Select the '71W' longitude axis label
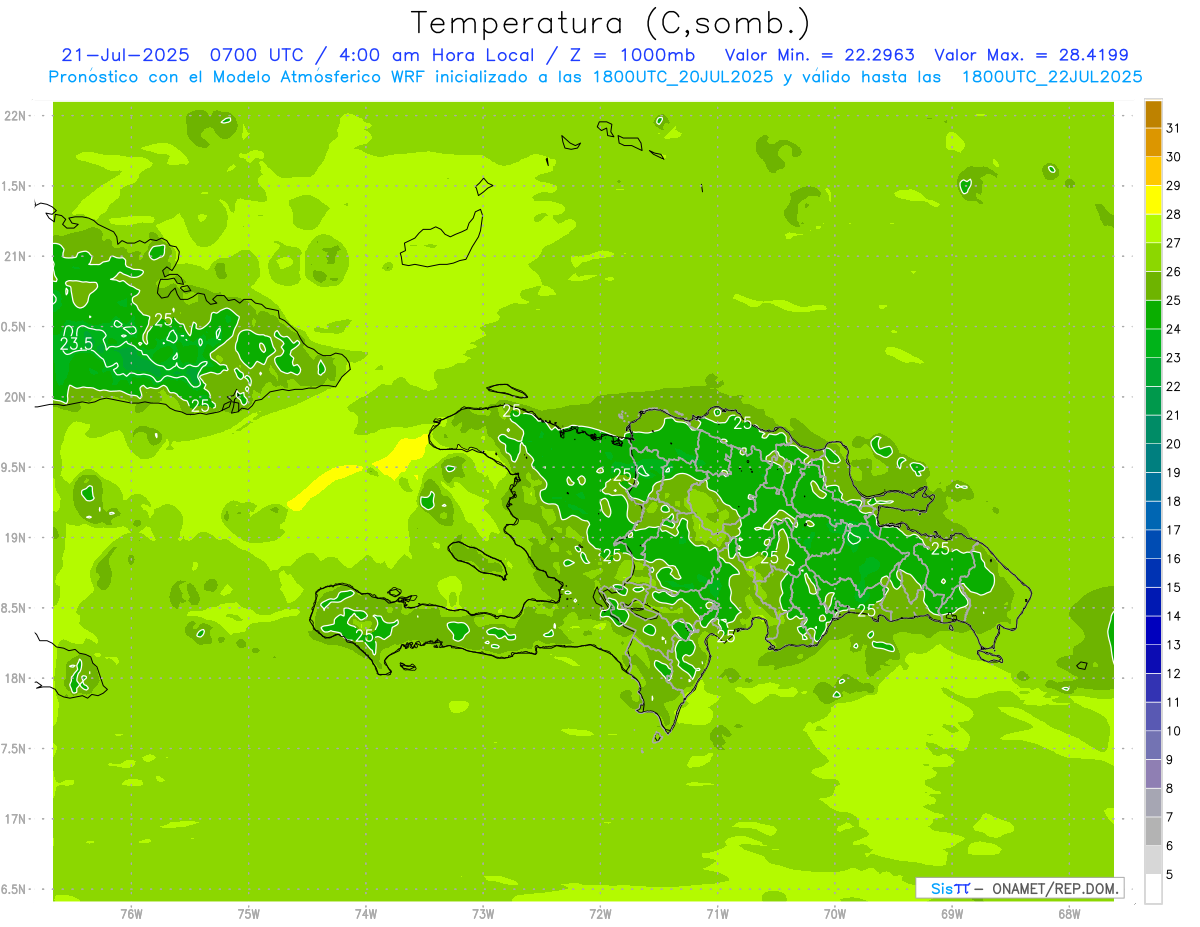 point(717,914)
